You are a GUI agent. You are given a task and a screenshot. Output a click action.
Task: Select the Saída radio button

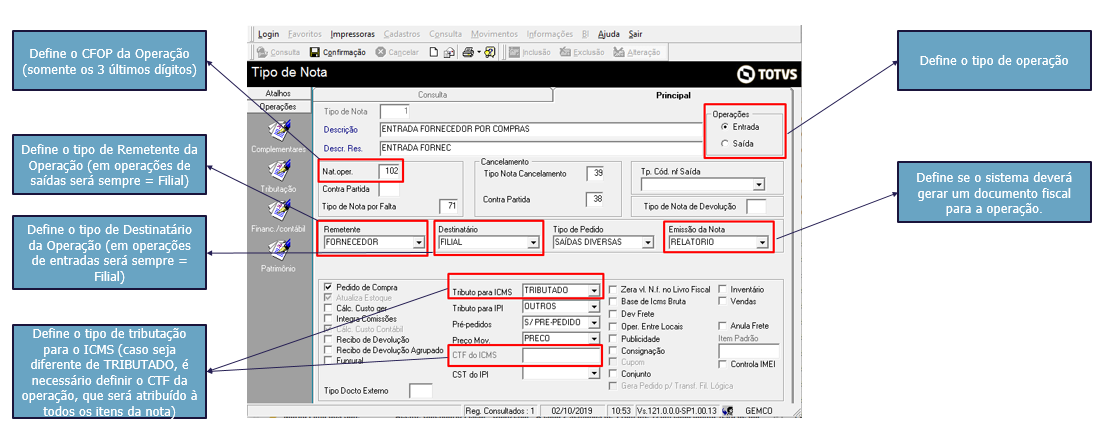point(724,143)
